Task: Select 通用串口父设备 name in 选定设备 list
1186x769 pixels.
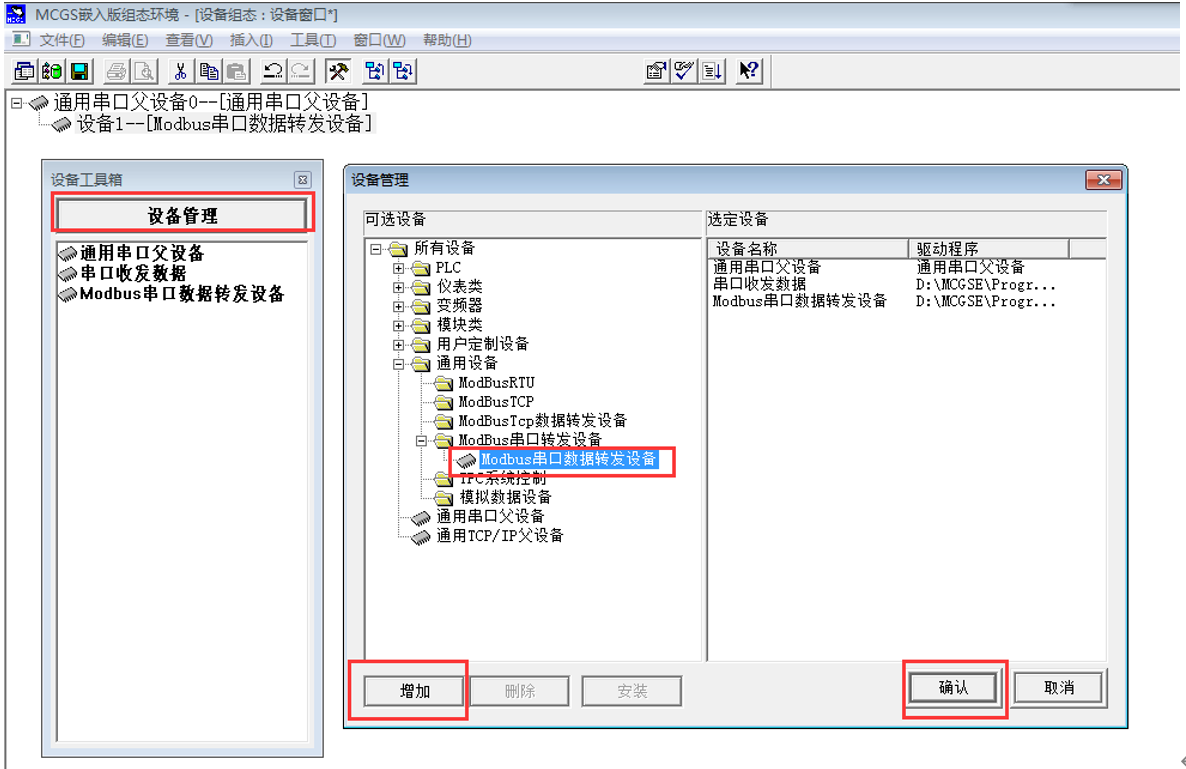Action: point(767,267)
